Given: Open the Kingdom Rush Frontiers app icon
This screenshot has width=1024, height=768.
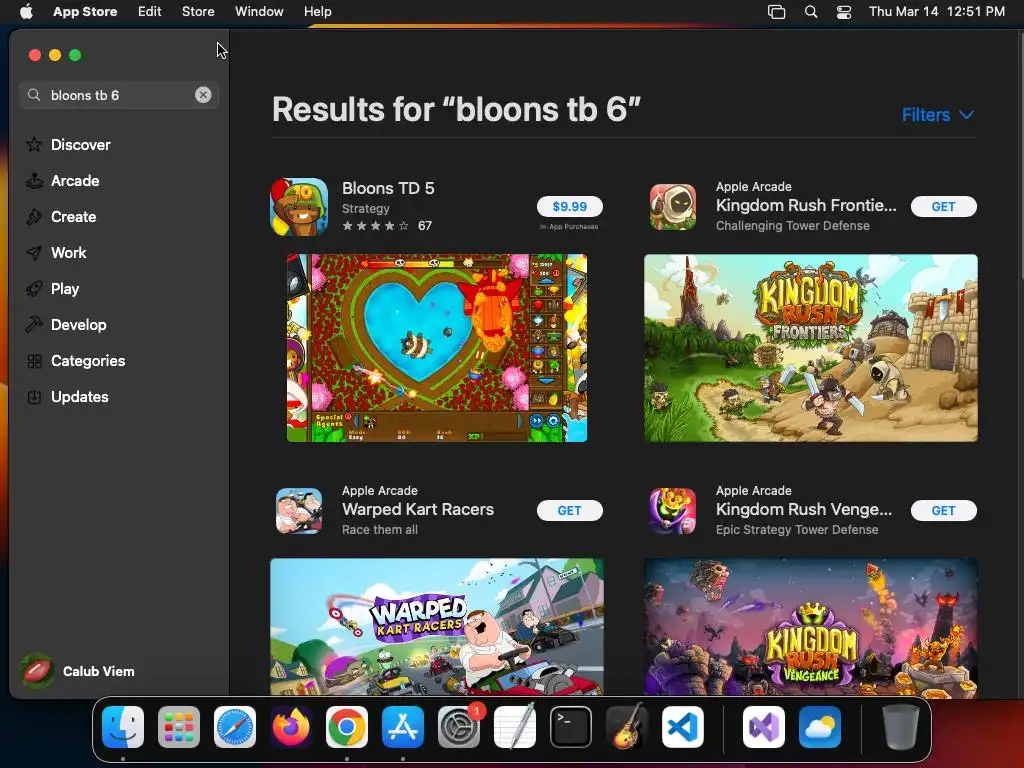Looking at the screenshot, I should tap(673, 206).
